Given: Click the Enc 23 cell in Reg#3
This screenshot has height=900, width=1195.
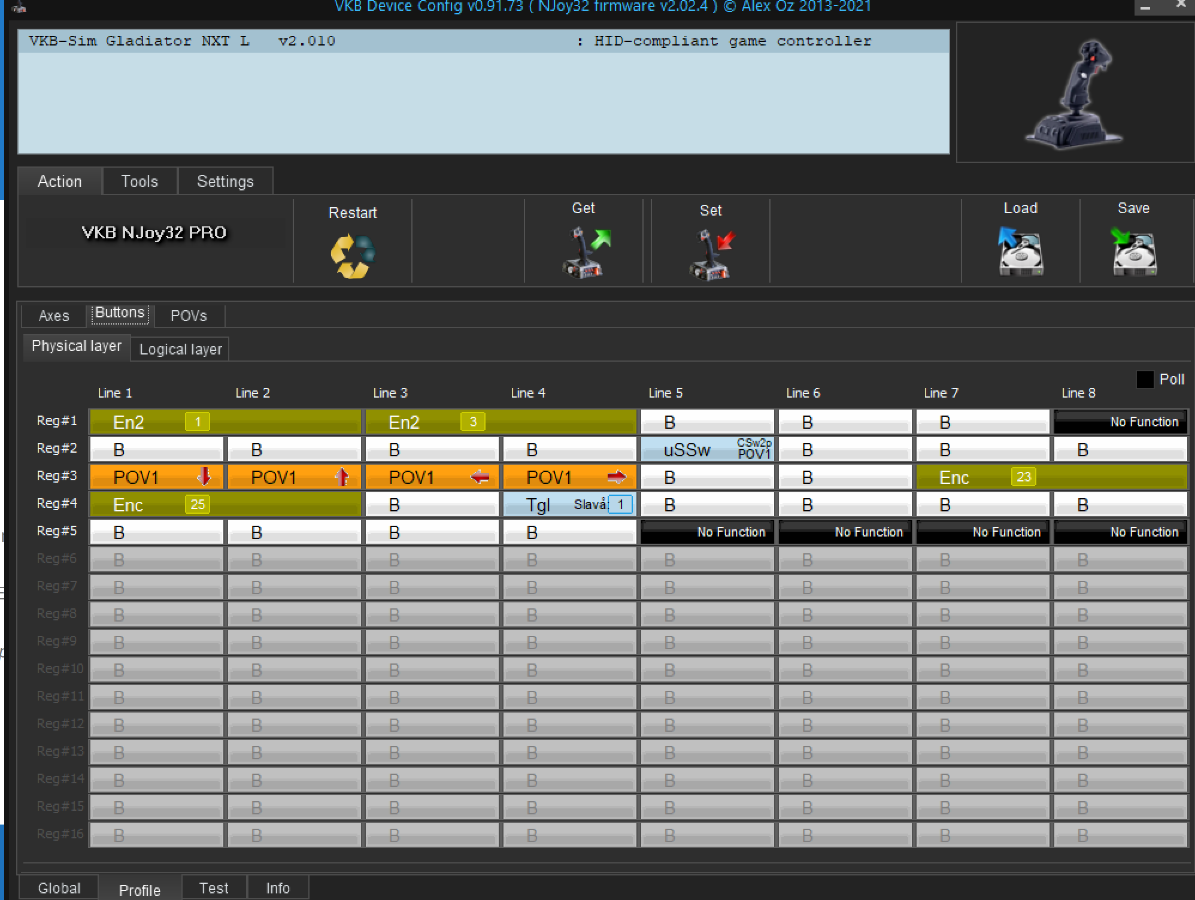Looking at the screenshot, I should point(1052,478).
